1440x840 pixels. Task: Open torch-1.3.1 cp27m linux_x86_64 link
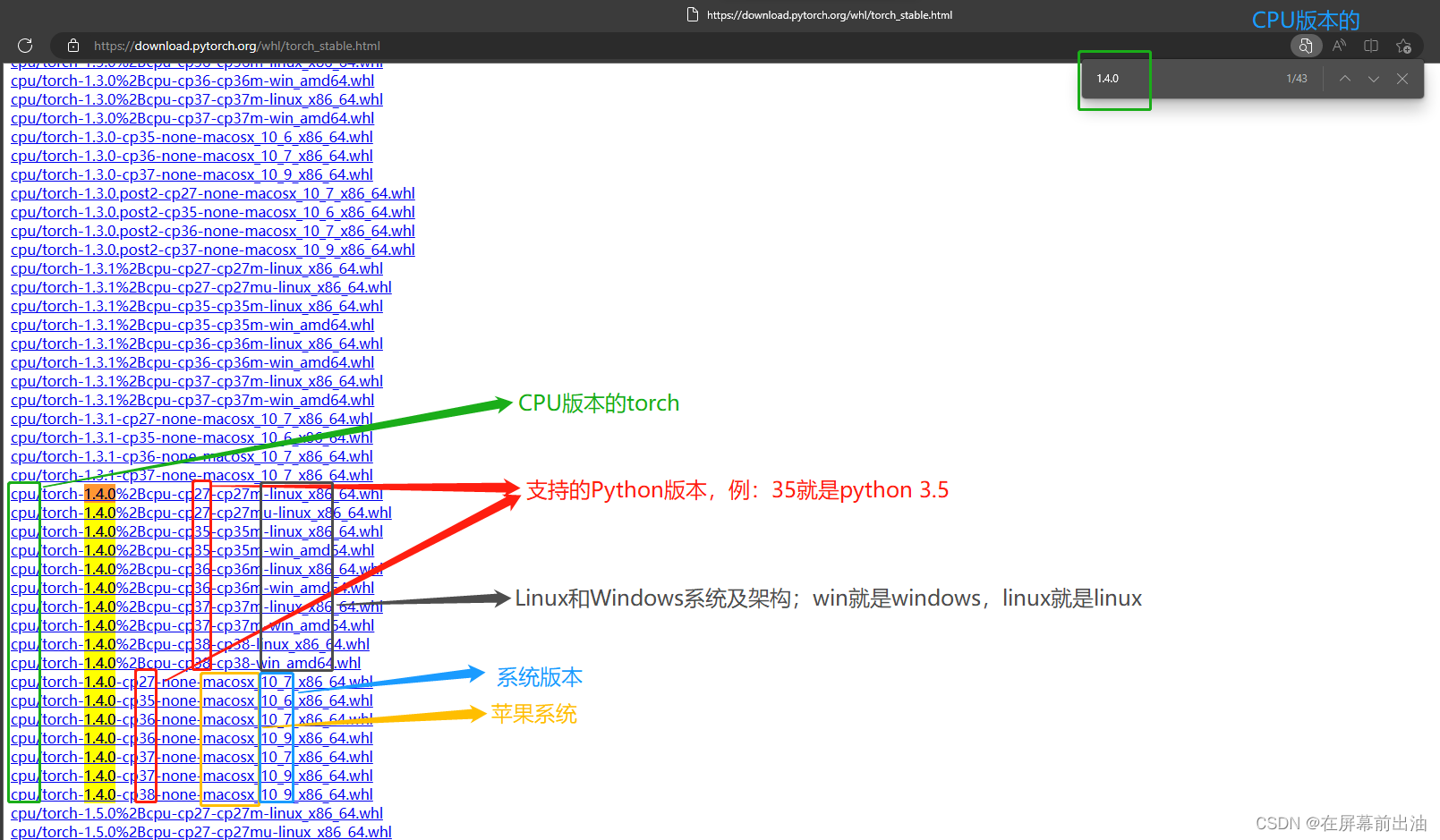click(x=197, y=268)
